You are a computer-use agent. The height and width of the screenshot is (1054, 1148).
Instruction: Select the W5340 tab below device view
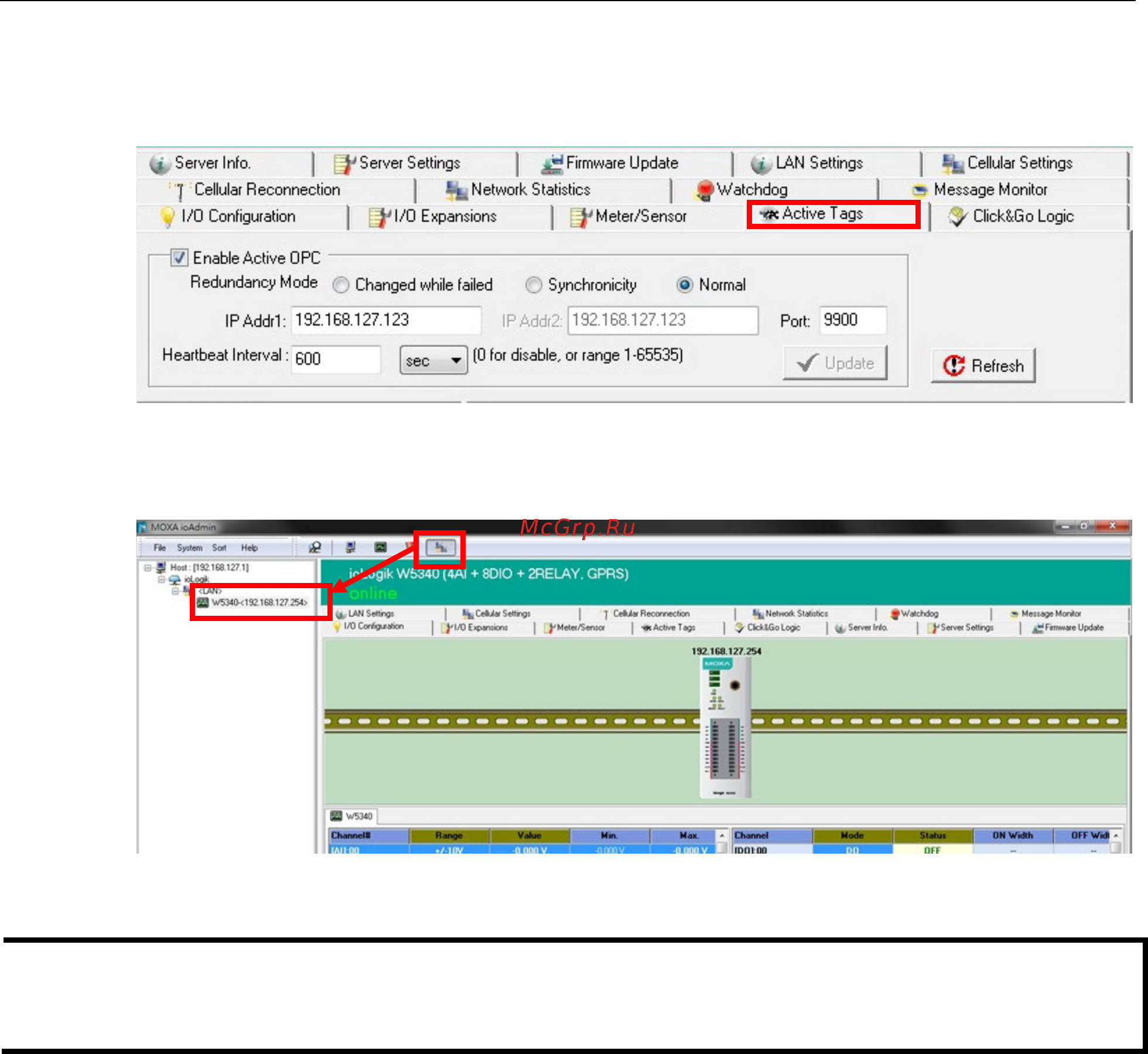point(352,816)
